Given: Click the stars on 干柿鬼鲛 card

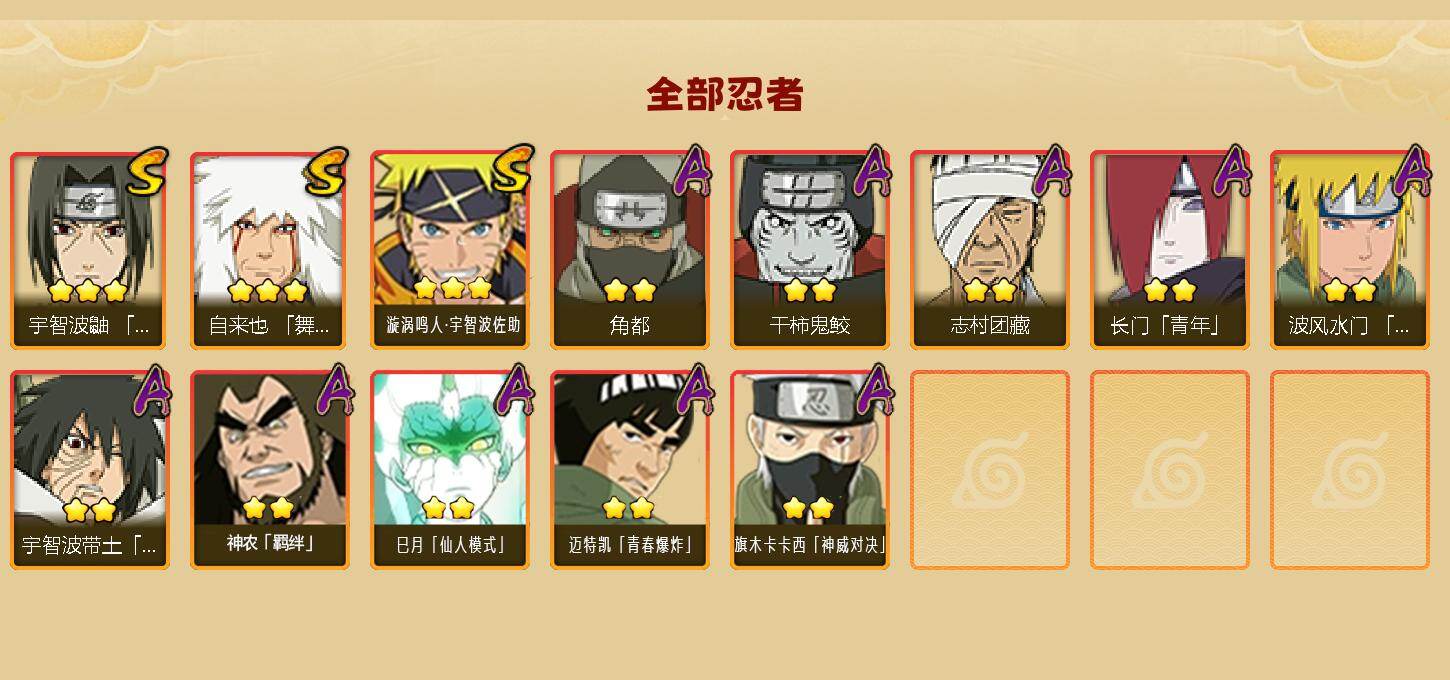Looking at the screenshot, I should click(810, 291).
